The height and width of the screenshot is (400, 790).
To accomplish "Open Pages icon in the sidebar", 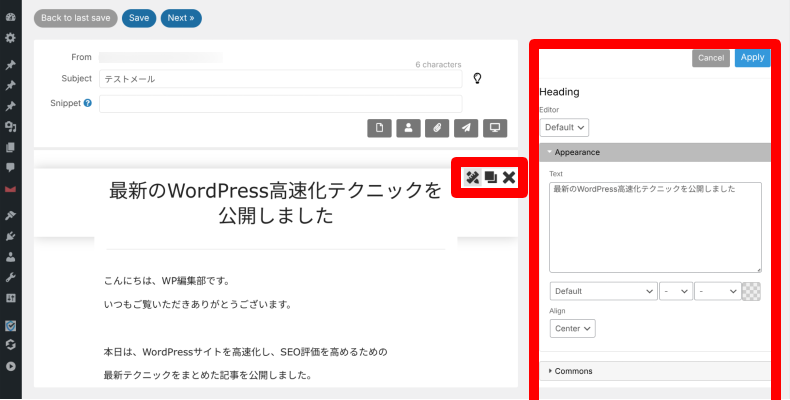I will (x=11, y=148).
